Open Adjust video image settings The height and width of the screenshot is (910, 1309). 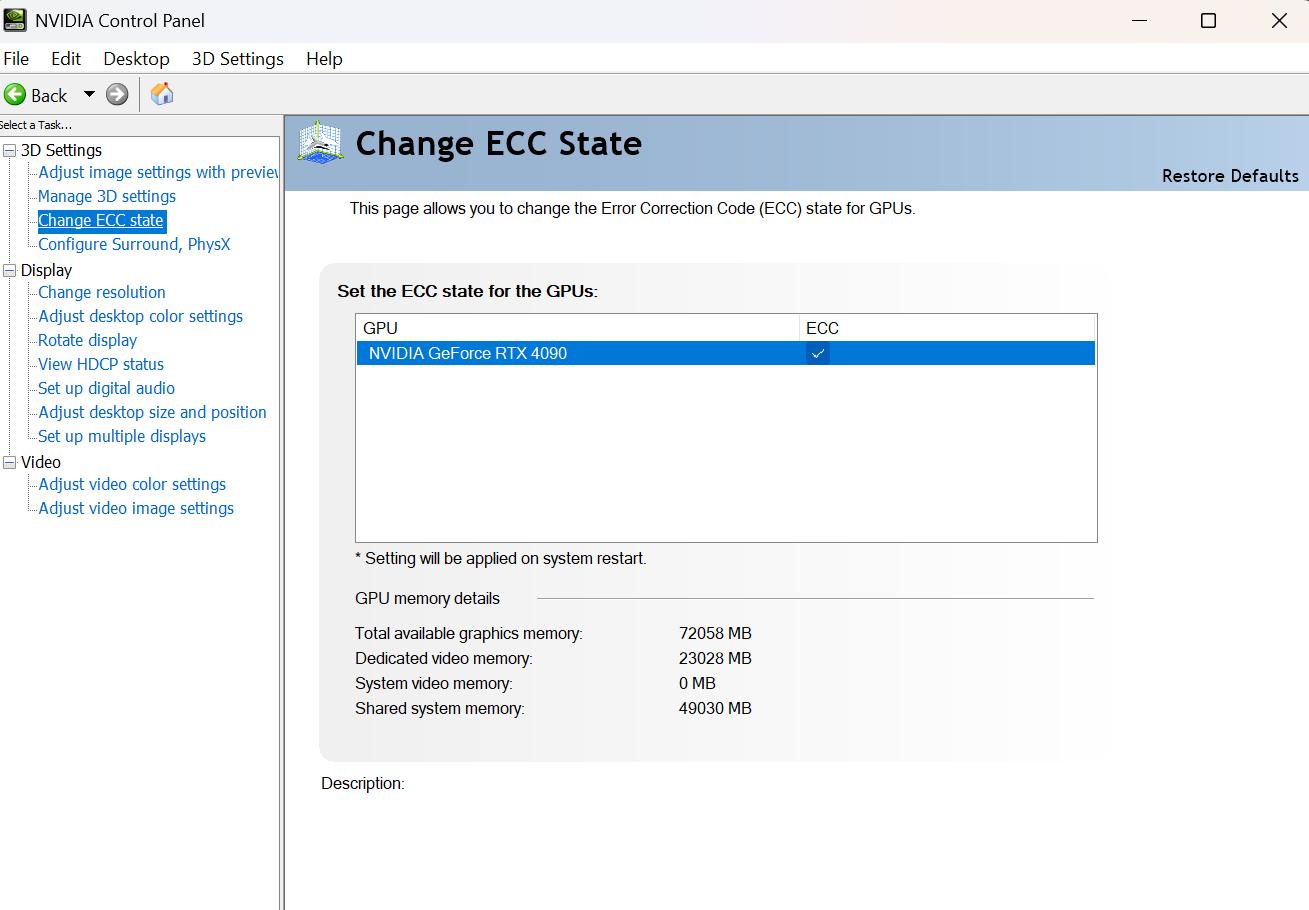coord(136,508)
